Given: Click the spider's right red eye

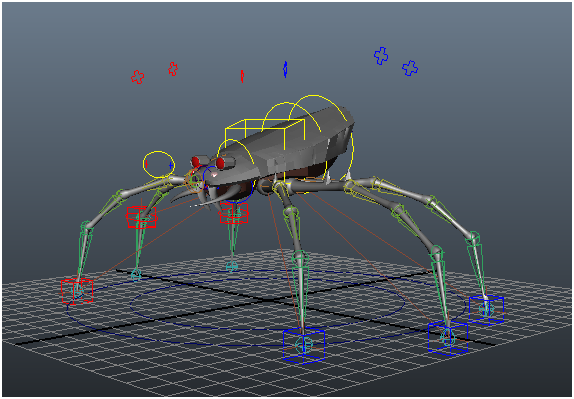Looking at the screenshot, I should [x=220, y=163].
